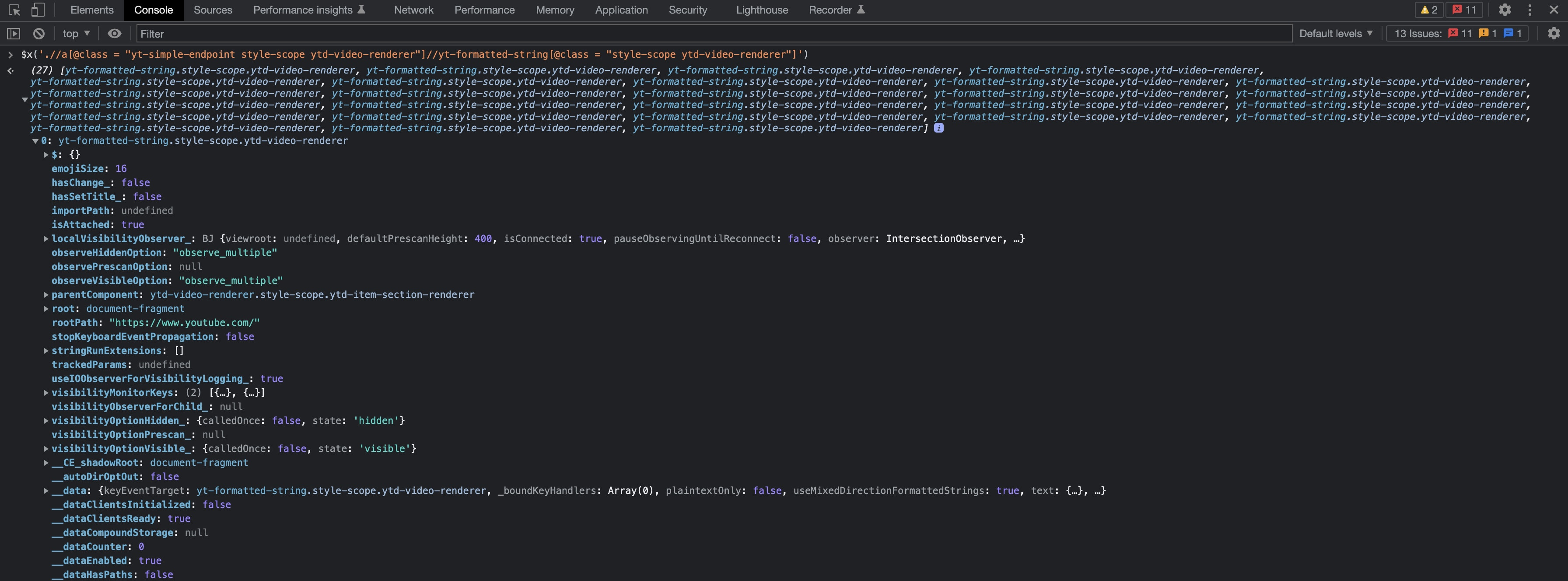Click visibilityObserverForChild_: null row
This screenshot has height=581, width=1568.
(x=147, y=406)
